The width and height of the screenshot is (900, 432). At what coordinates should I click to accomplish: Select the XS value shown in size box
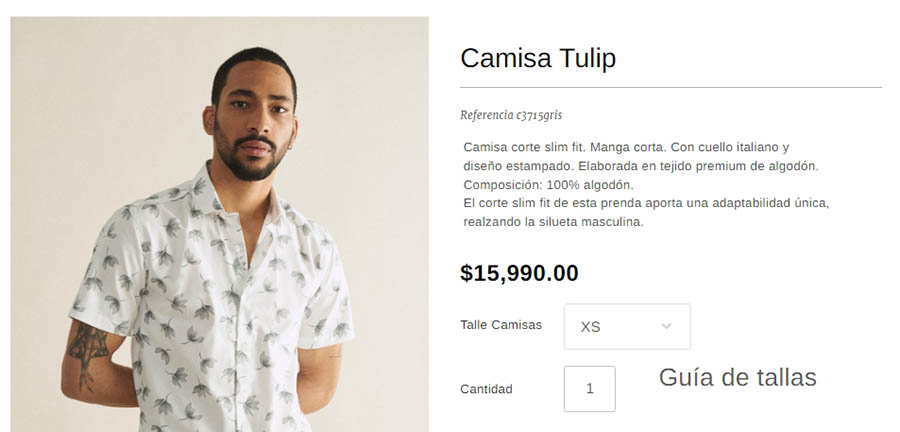point(591,327)
